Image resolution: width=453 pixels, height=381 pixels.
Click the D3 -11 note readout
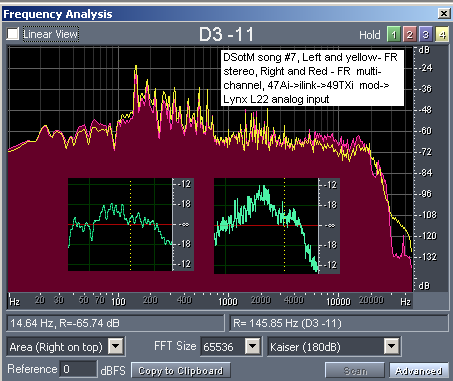coord(227,34)
